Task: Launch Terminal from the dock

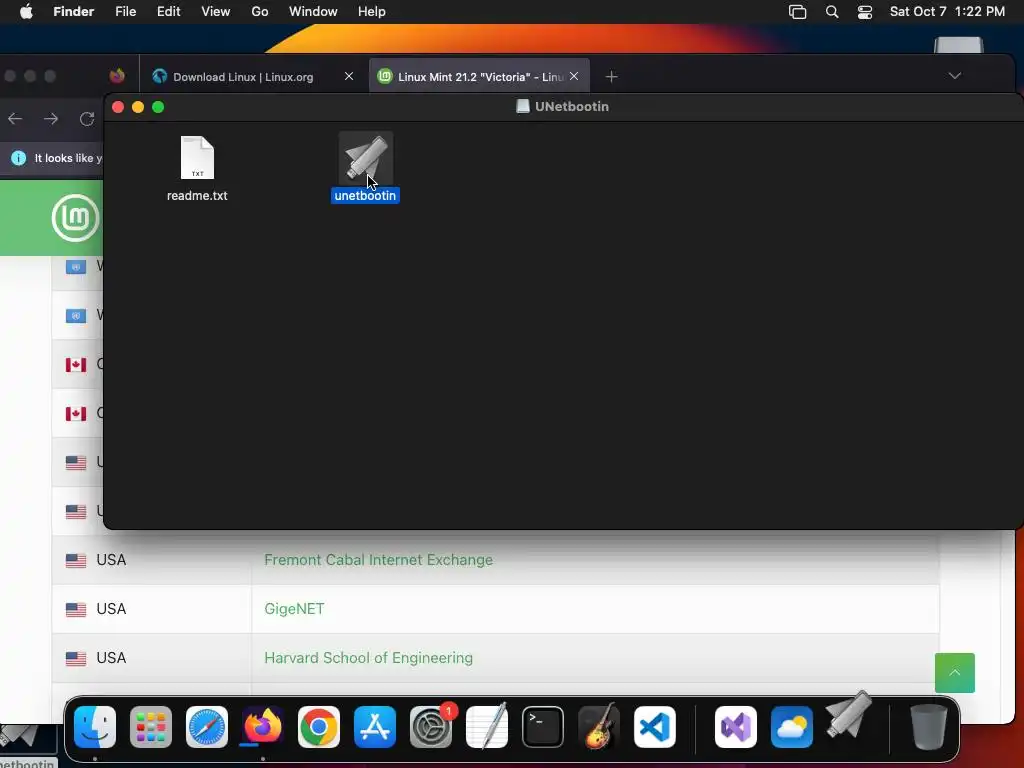Action: point(543,727)
